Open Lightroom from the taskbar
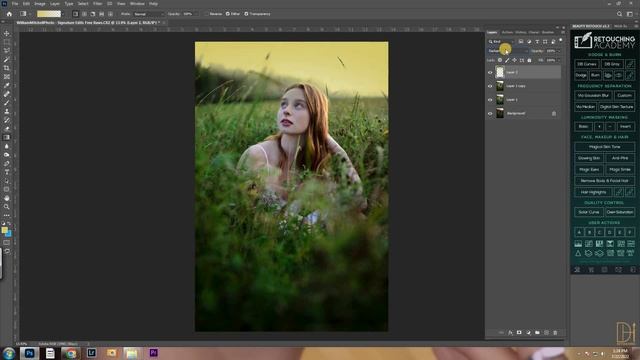This screenshot has height=360, width=640. (x=91, y=353)
